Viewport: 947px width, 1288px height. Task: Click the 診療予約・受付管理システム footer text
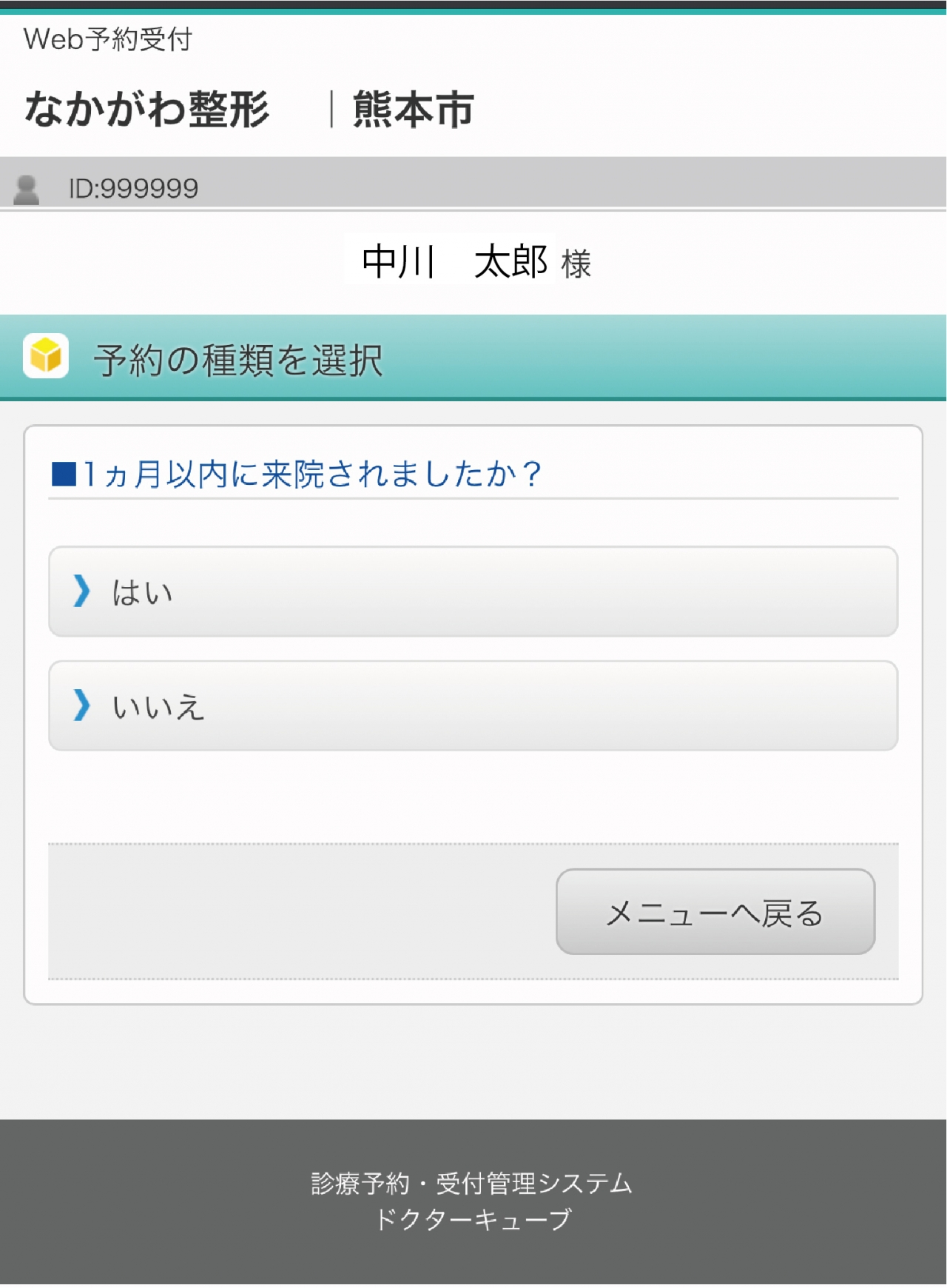(472, 1184)
